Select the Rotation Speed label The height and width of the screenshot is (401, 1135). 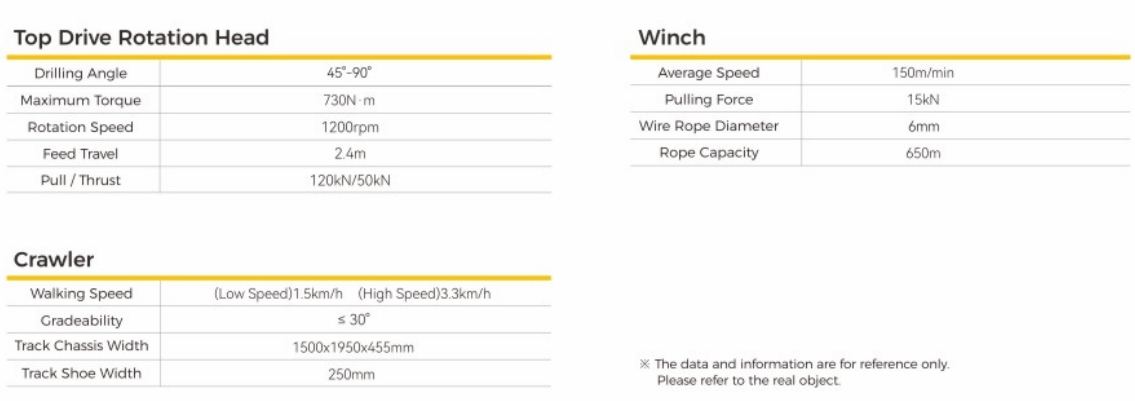[x=81, y=127]
